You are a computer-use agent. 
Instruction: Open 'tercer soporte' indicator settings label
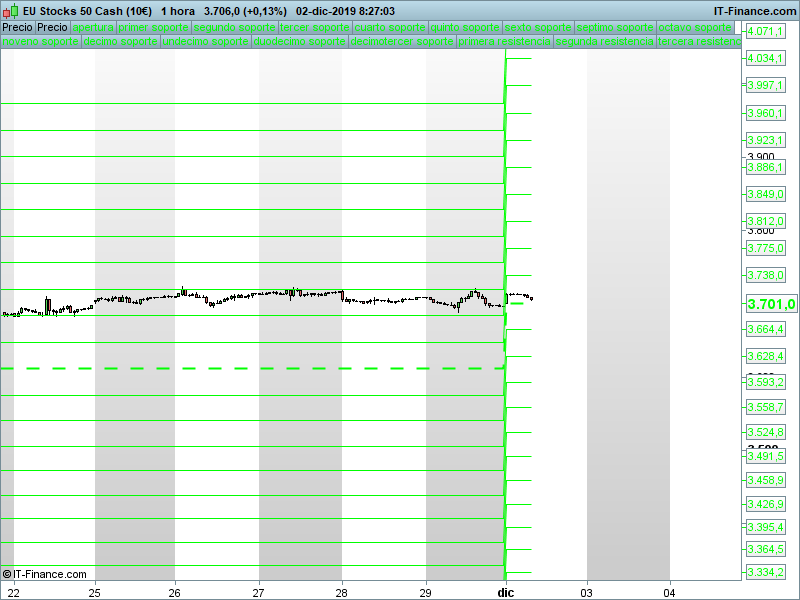click(314, 28)
